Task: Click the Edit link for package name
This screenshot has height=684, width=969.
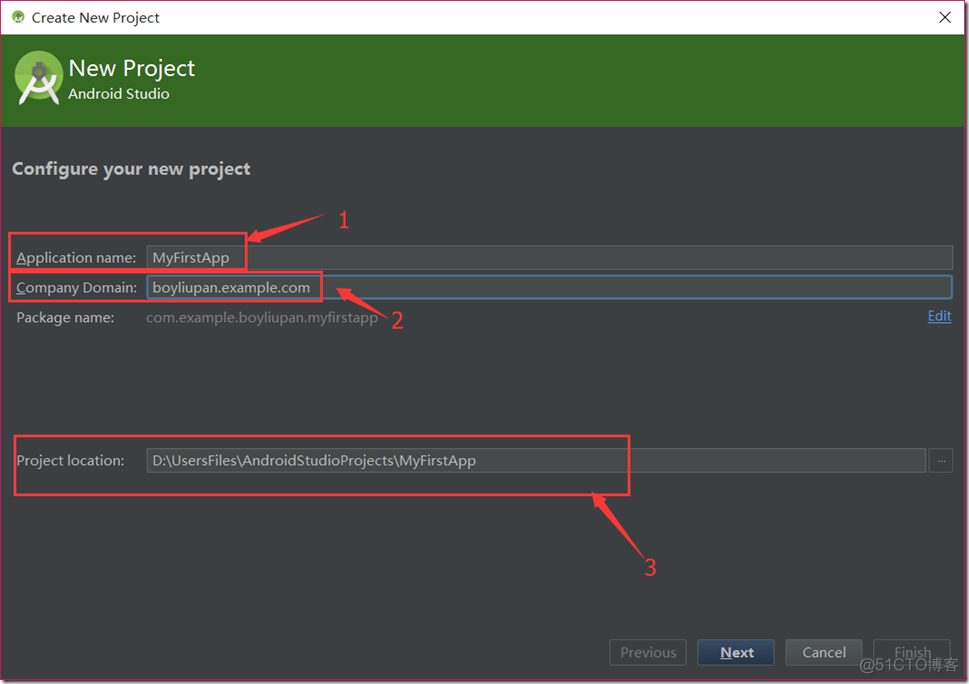Action: 939,316
